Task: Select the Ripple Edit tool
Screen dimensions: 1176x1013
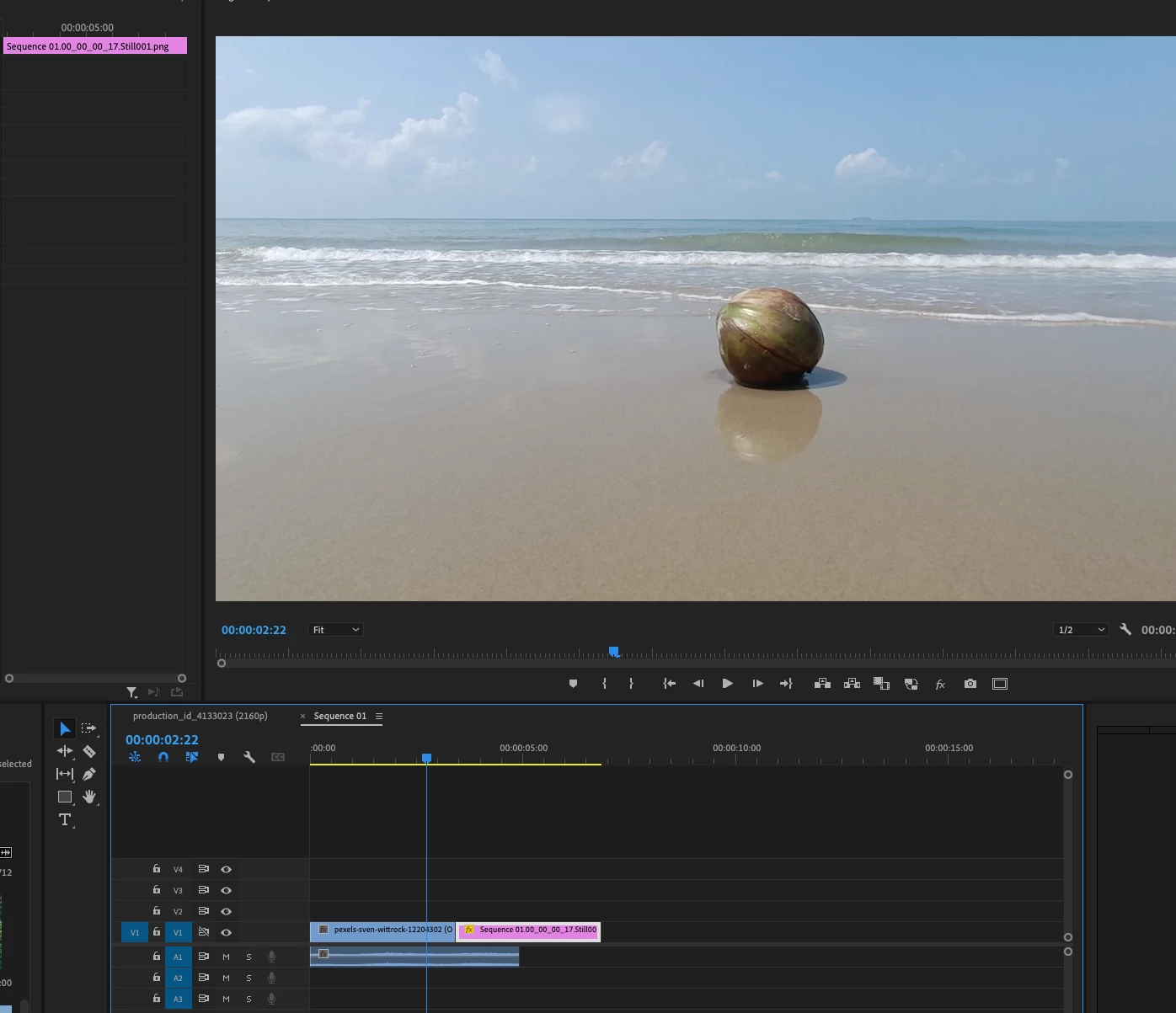Action: [65, 751]
